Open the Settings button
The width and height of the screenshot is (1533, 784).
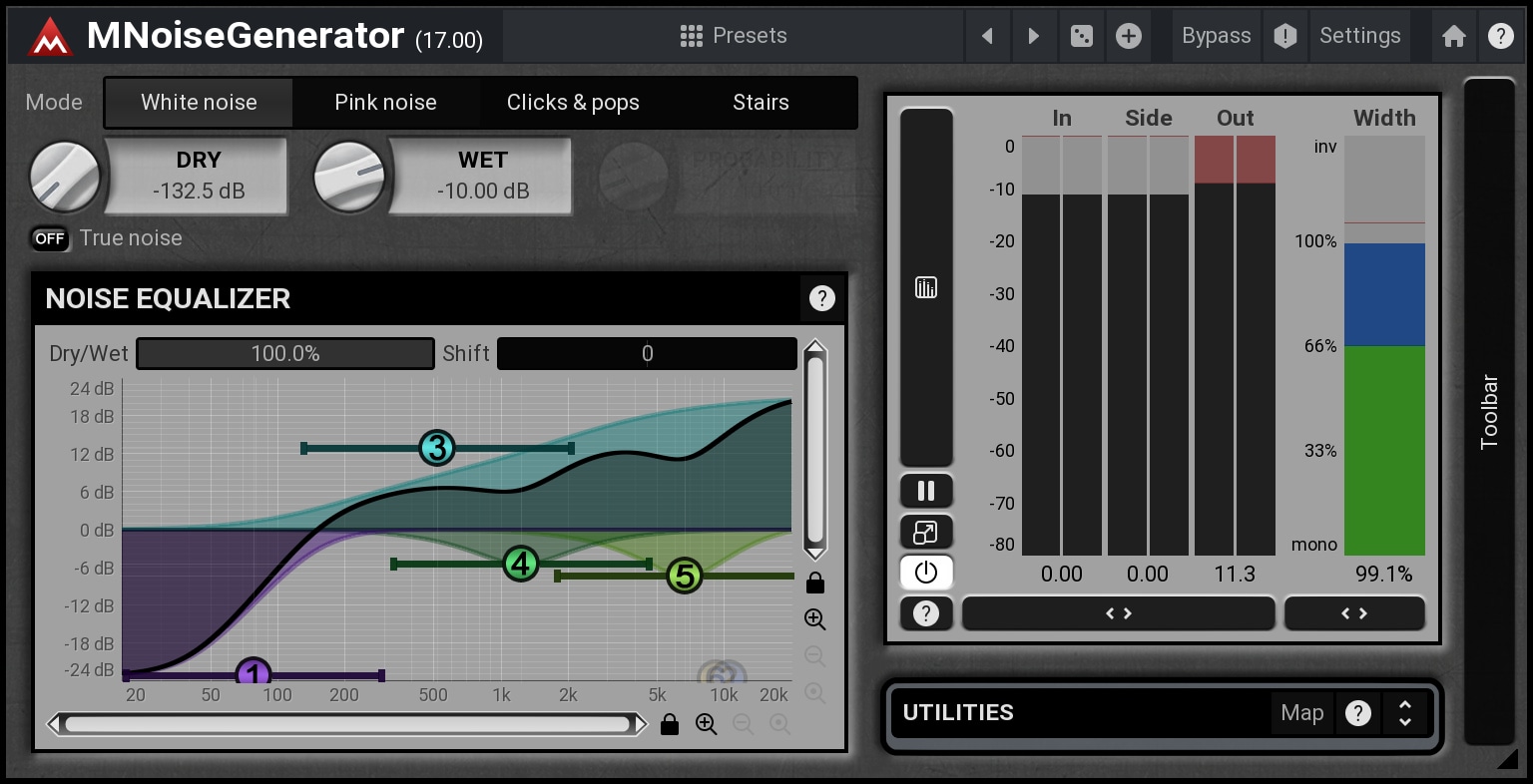click(1359, 37)
